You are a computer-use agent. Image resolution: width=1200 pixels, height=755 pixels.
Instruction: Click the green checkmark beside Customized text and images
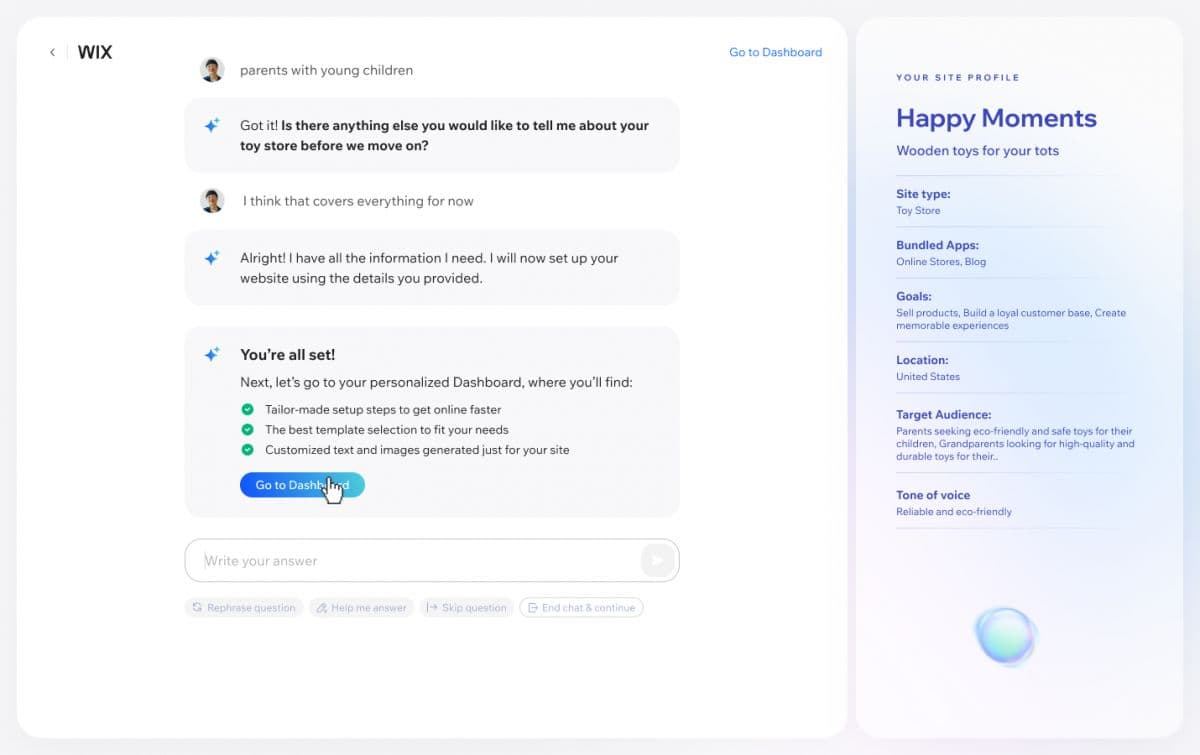pos(246,449)
